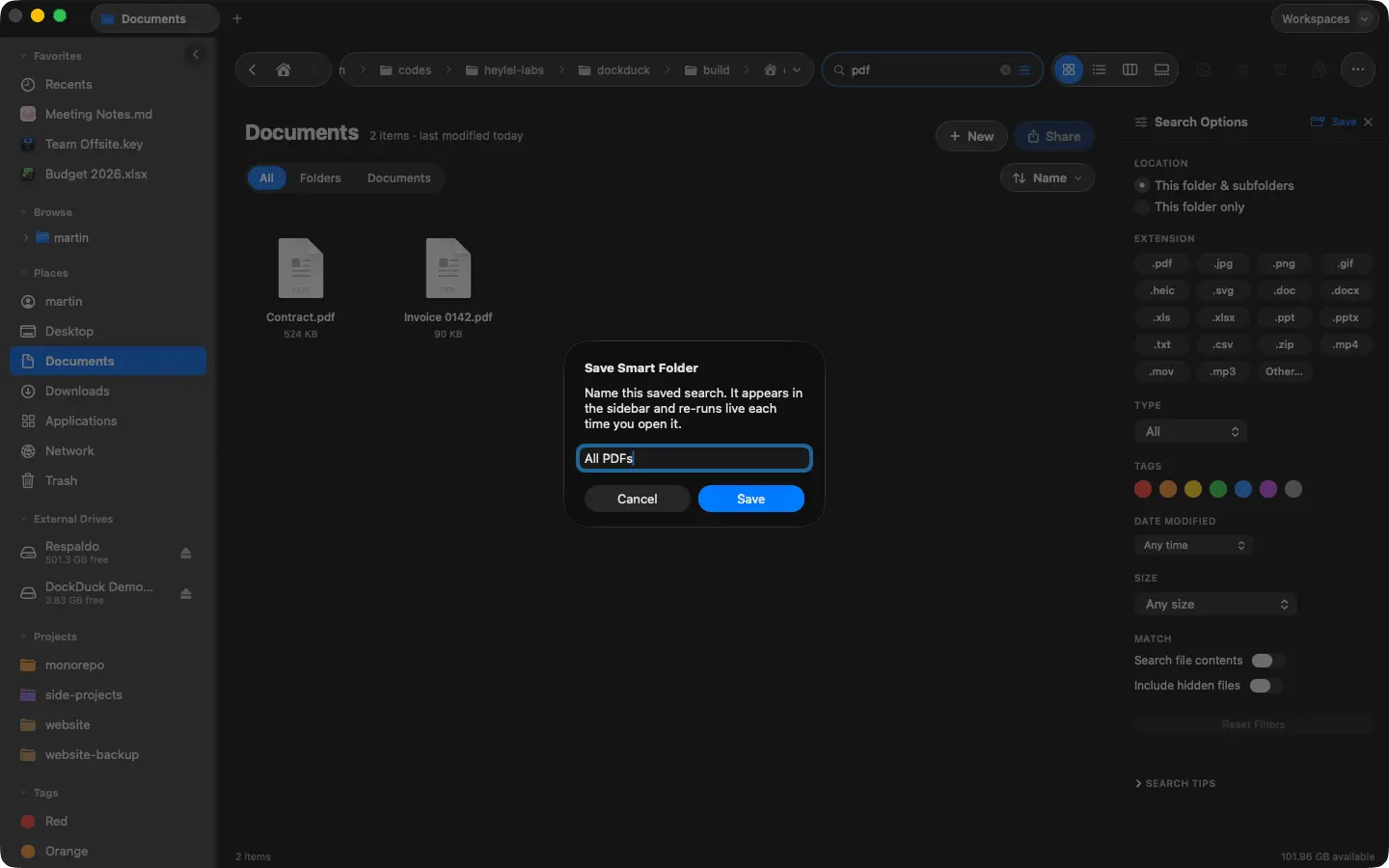Collapse the sidebar with the chevron button

[x=196, y=54]
